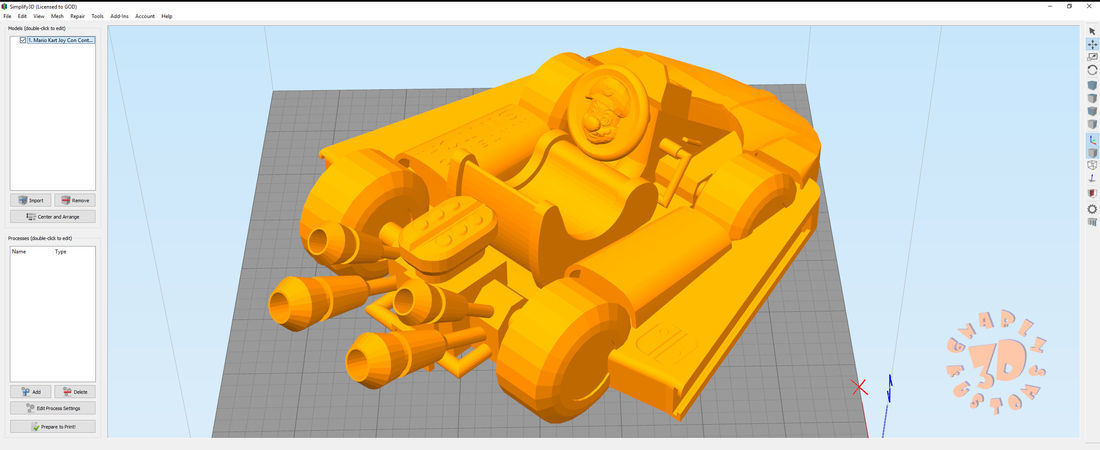
Task: Open the View menu
Action: [39, 16]
